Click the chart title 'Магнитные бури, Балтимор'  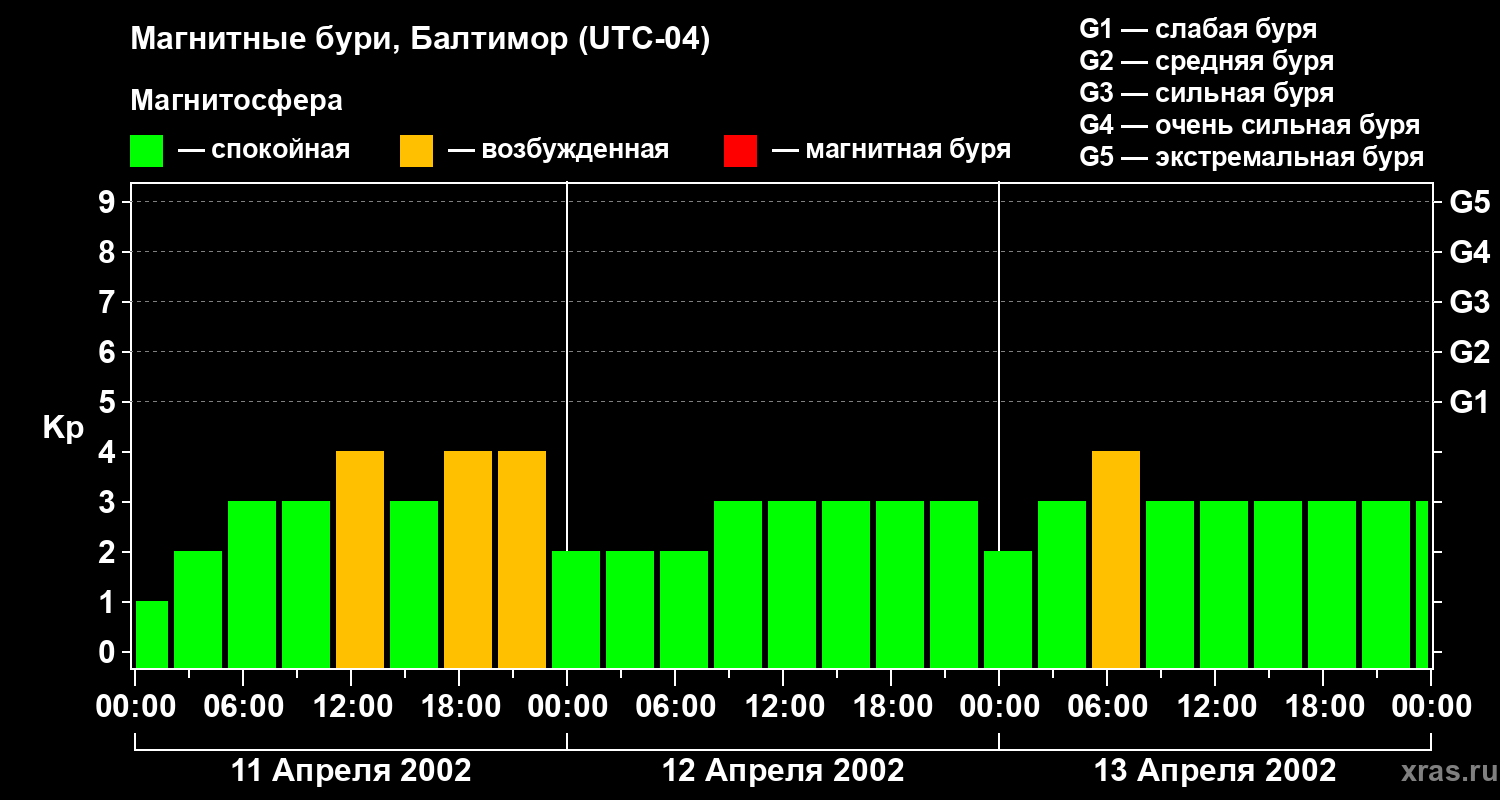click(x=420, y=40)
